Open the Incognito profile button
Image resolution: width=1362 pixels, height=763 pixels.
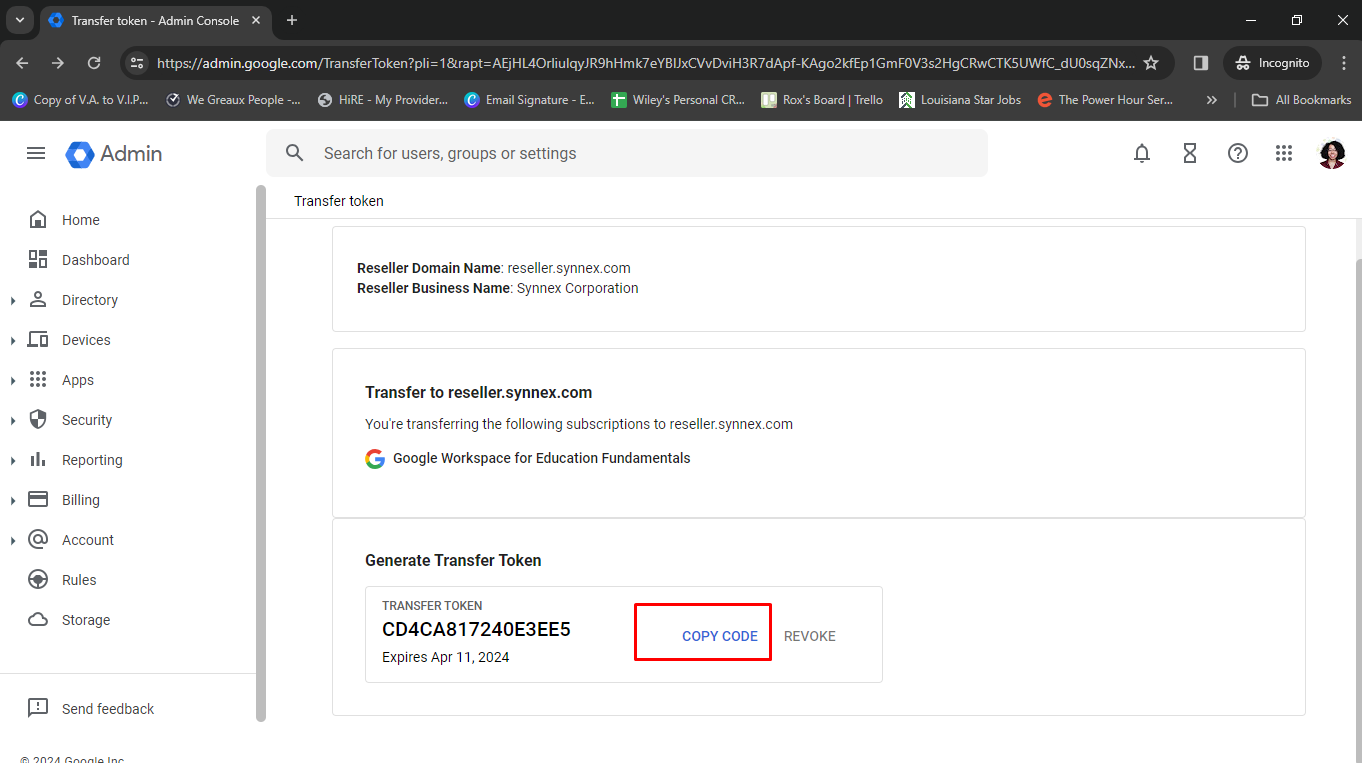click(1272, 63)
